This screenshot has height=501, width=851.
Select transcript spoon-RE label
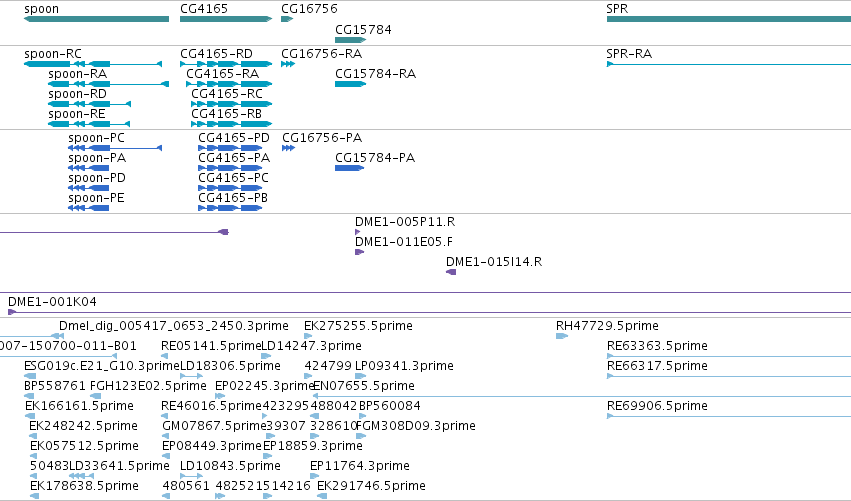pyautogui.click(x=77, y=114)
